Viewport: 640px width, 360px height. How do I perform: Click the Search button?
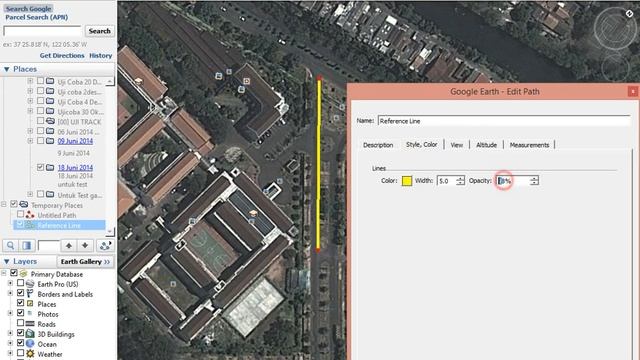[99, 31]
